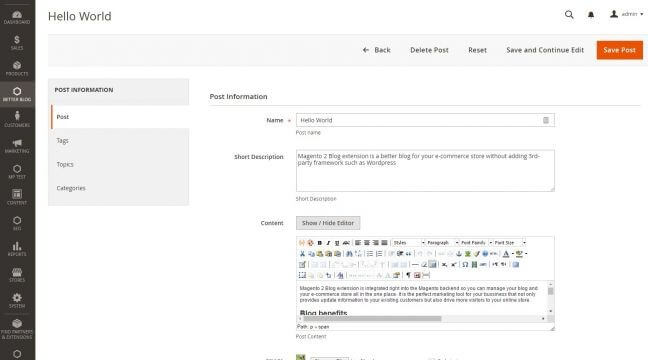Go to Dashboard in sidebar
This screenshot has width=648, height=360.
click(x=17, y=18)
